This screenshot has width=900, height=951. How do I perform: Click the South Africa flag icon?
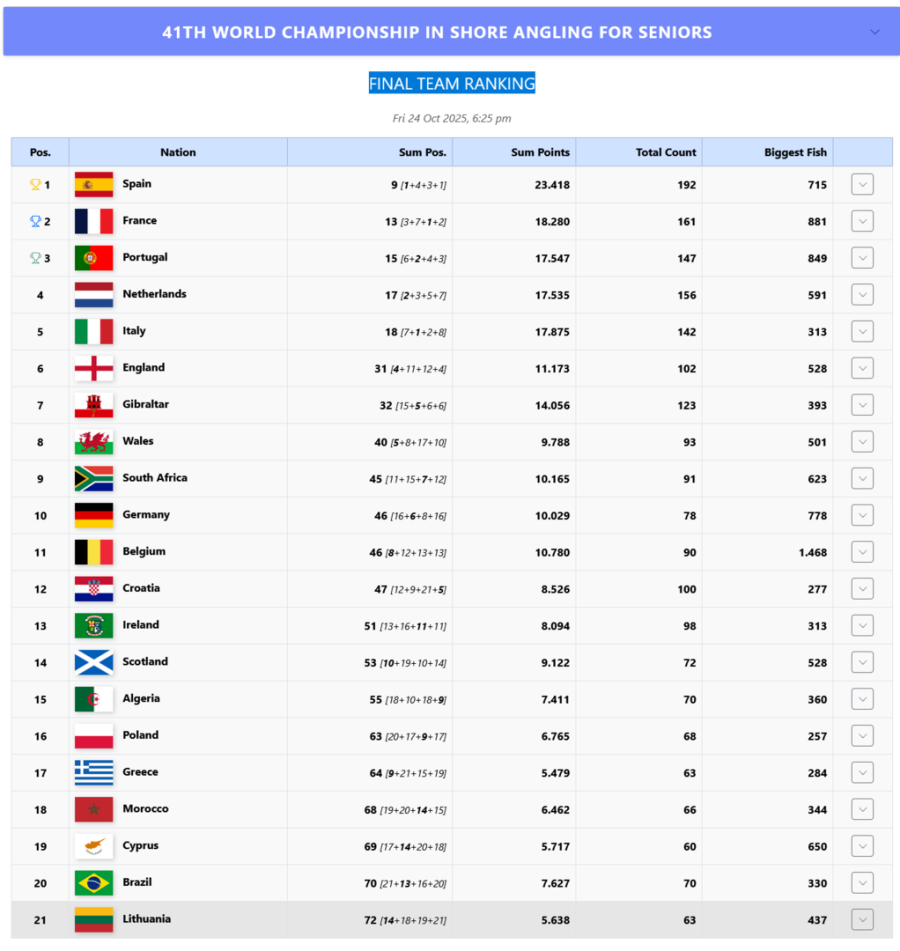coord(93,479)
